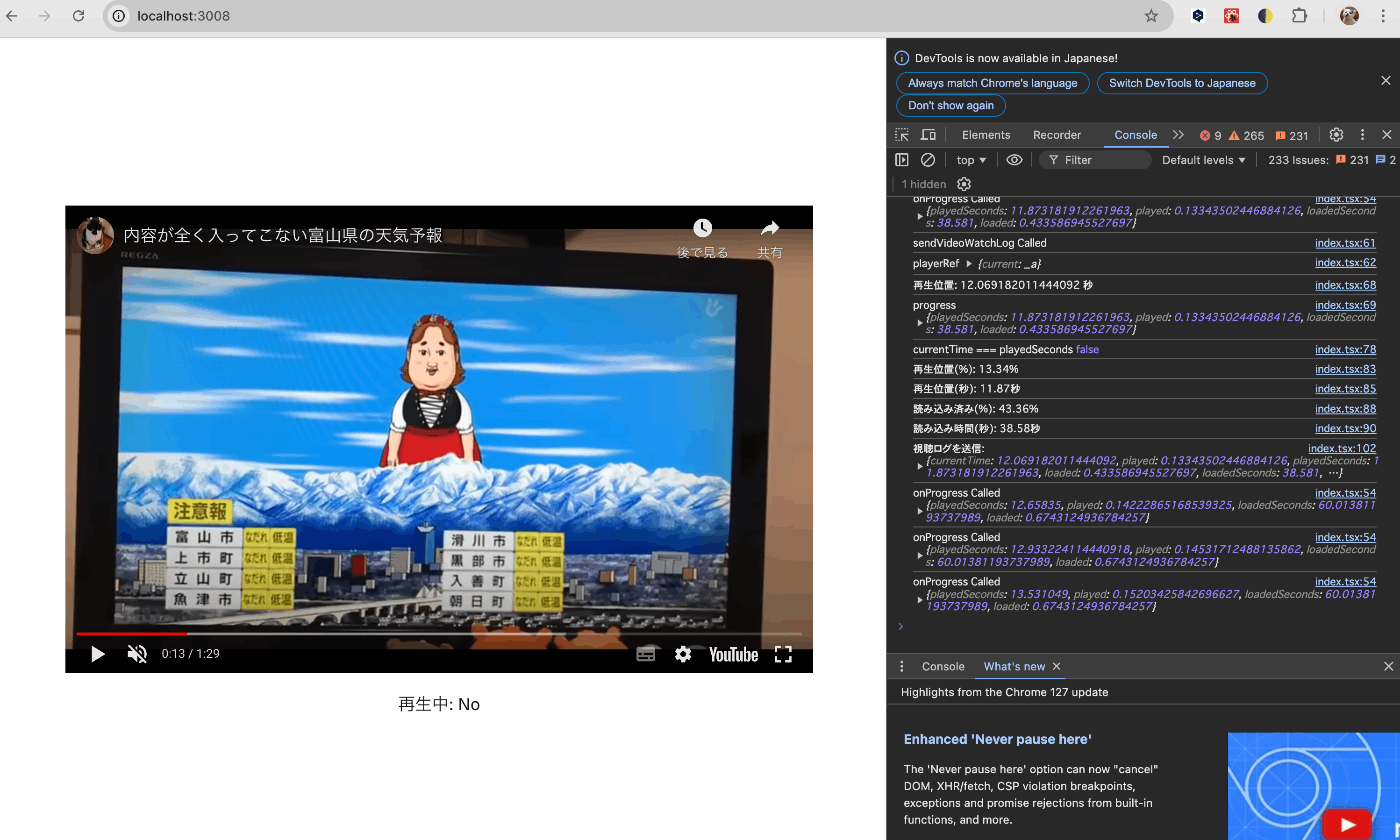The height and width of the screenshot is (840, 1400).
Task: Dismiss the DevTools language notice
Action: point(1385,81)
